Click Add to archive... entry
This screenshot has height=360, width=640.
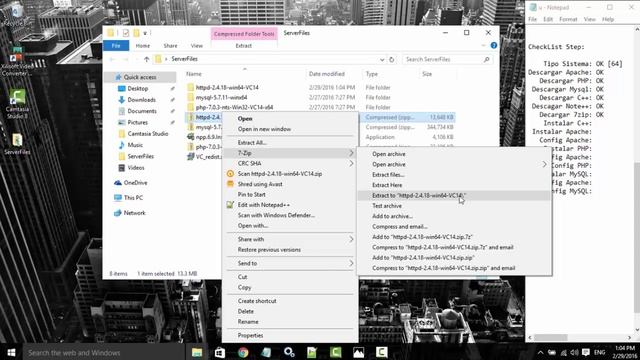coord(392,216)
